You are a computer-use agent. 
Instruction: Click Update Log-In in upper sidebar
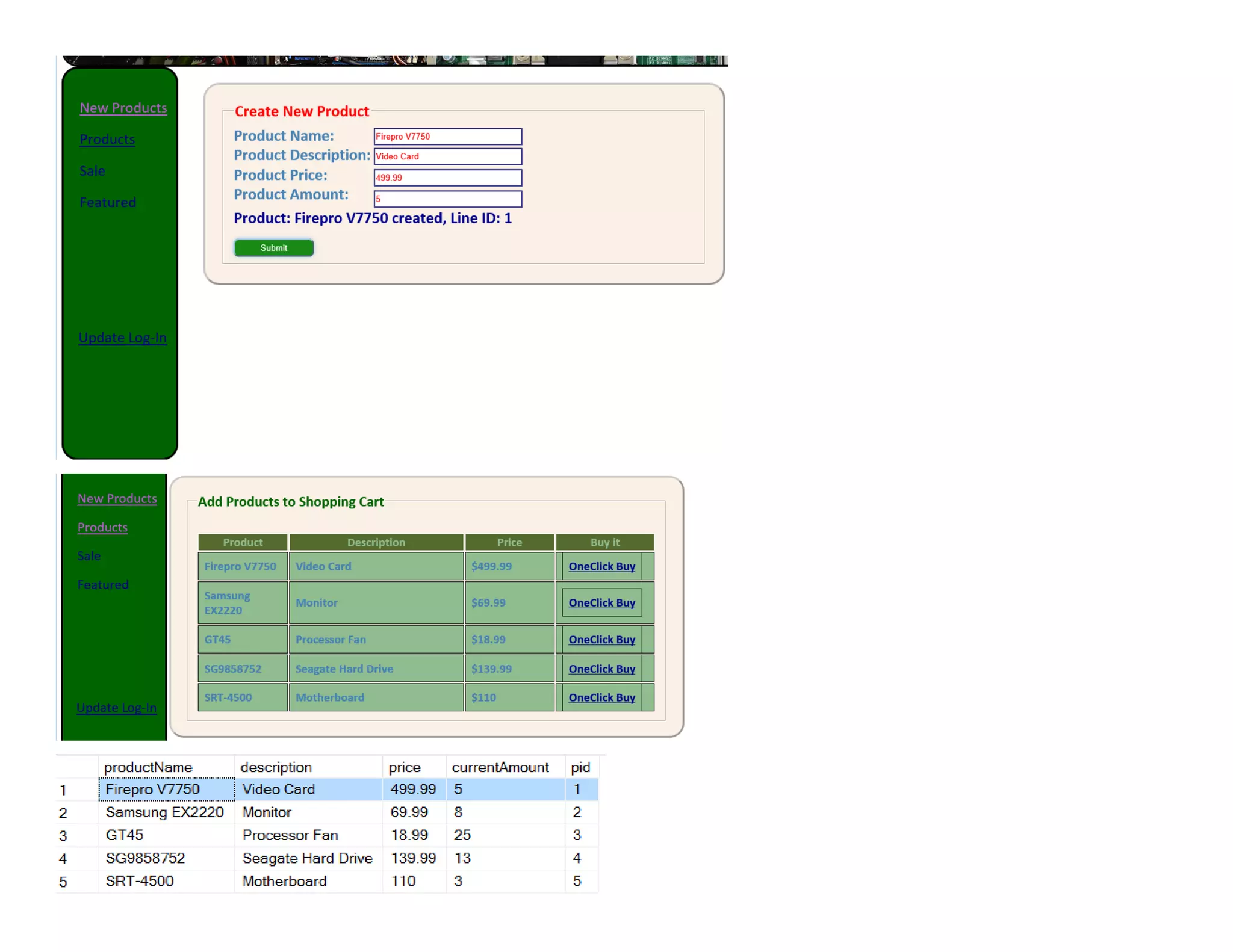122,338
